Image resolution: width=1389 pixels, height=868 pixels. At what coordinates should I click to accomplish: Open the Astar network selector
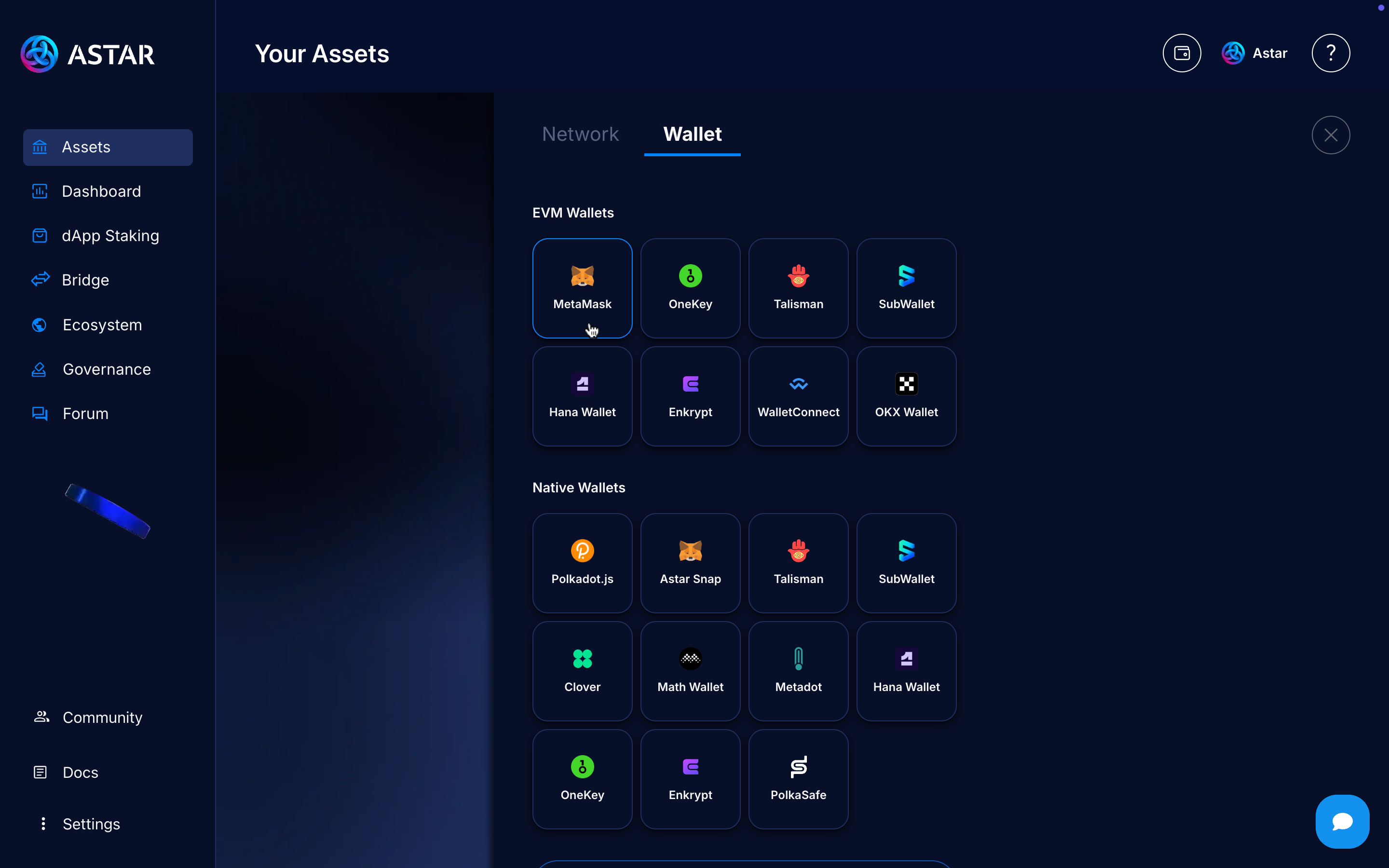(1255, 54)
